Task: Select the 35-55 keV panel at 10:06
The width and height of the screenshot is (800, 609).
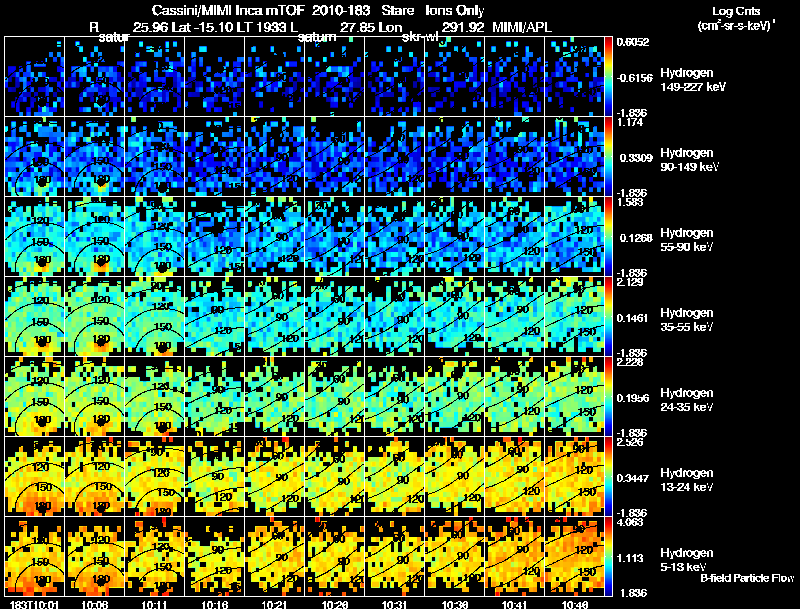Action: (94, 317)
